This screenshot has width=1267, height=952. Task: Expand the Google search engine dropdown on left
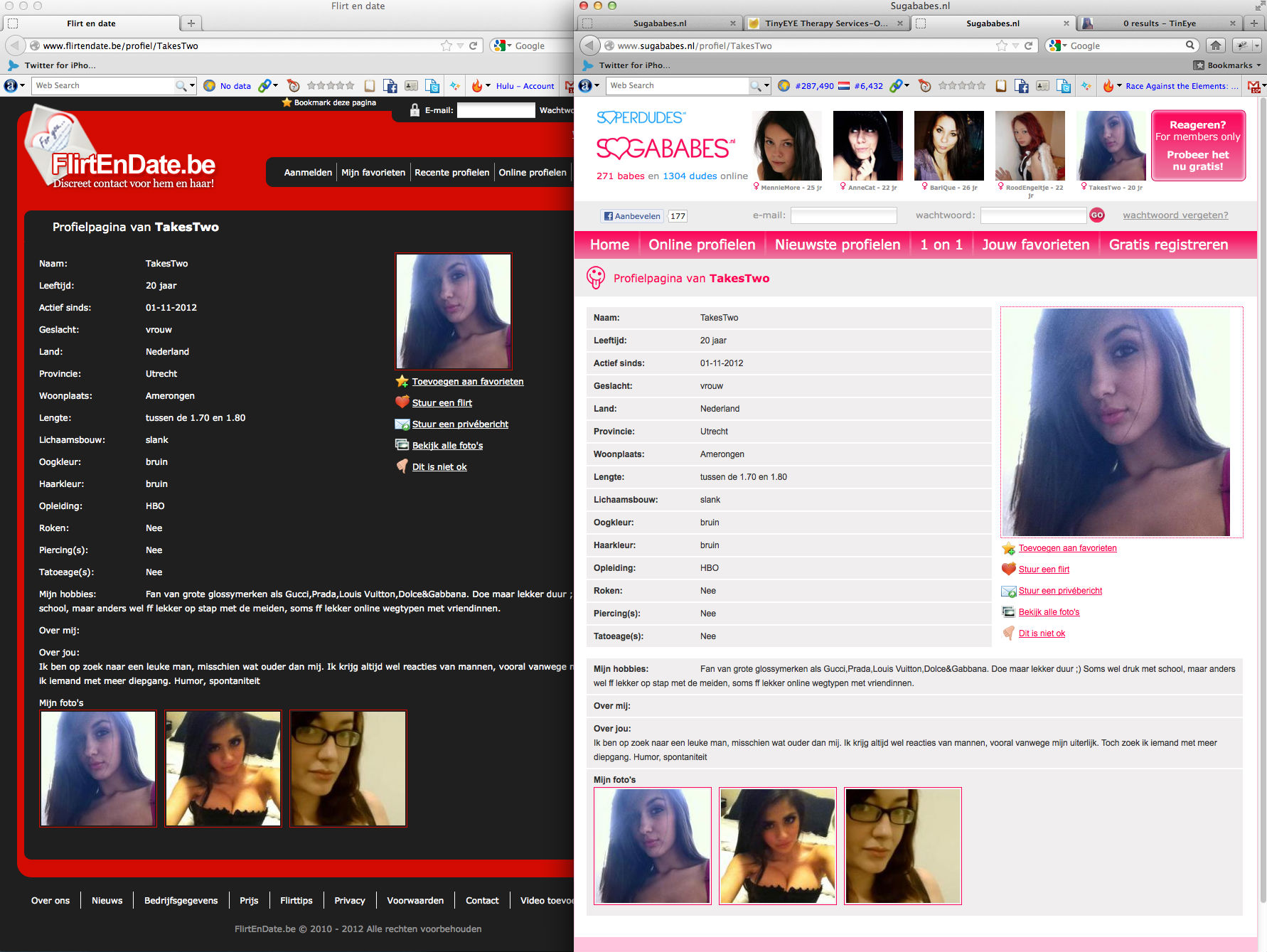501,46
